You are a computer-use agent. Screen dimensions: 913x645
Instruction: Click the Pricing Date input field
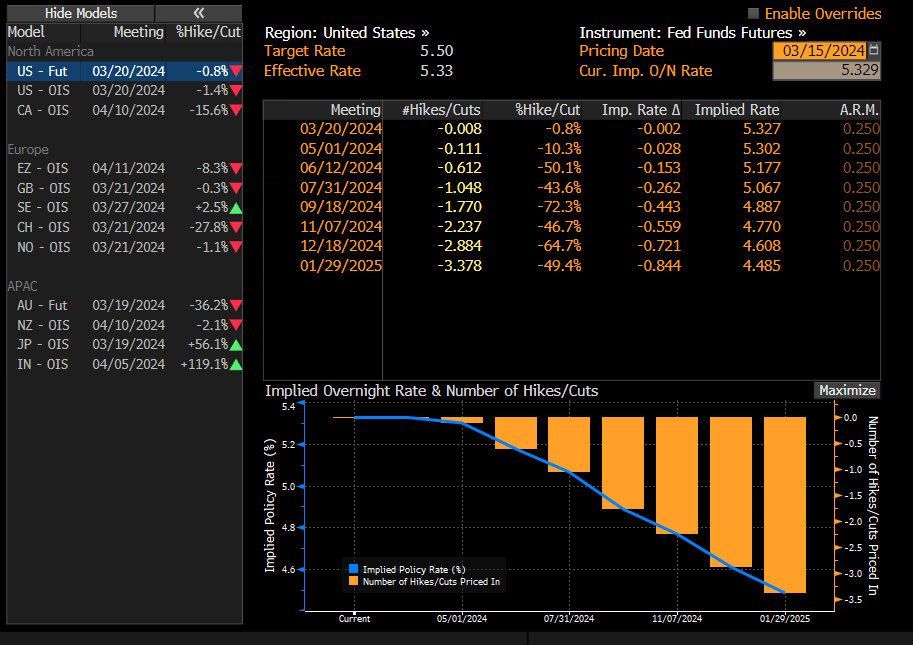[819, 50]
